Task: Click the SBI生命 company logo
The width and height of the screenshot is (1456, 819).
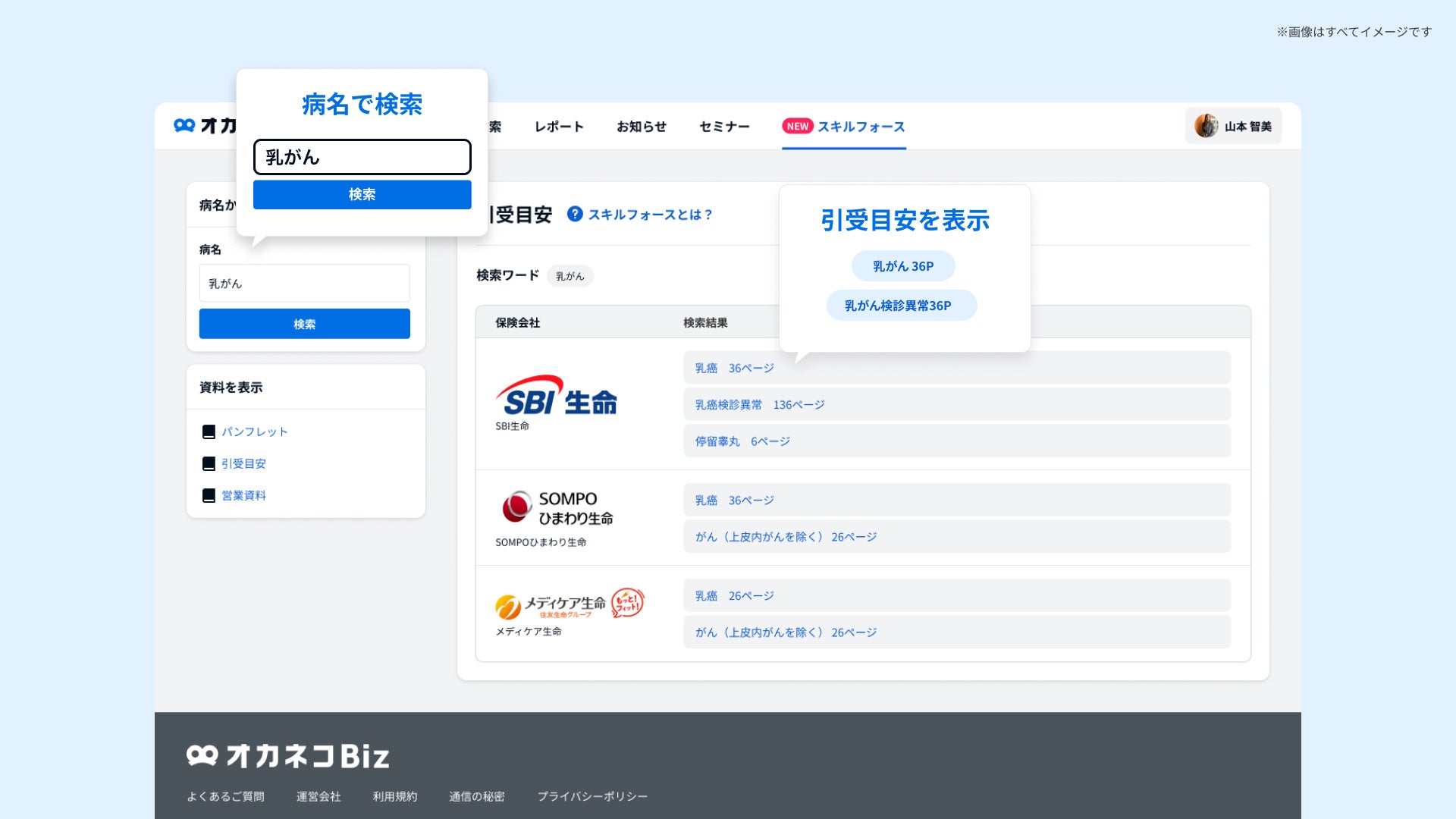Action: coord(556,397)
